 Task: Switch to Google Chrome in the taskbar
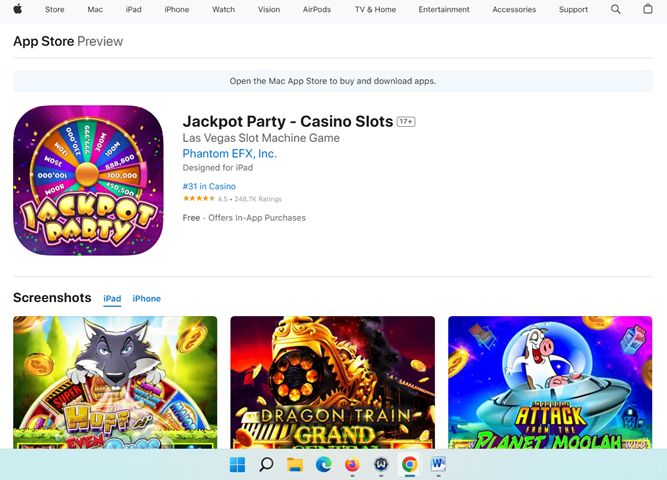410,464
